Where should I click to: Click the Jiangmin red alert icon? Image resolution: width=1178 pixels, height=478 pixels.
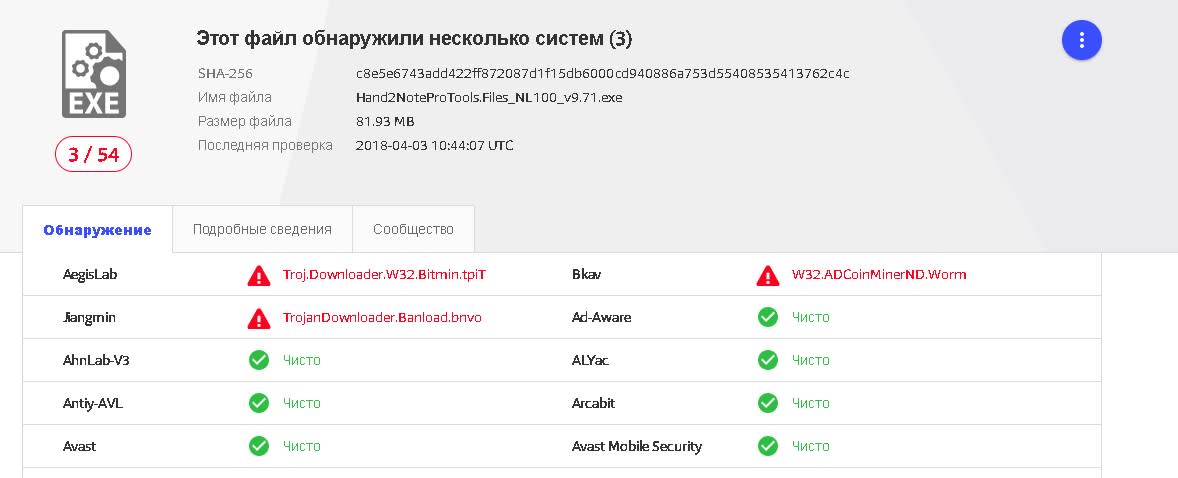[x=259, y=319]
